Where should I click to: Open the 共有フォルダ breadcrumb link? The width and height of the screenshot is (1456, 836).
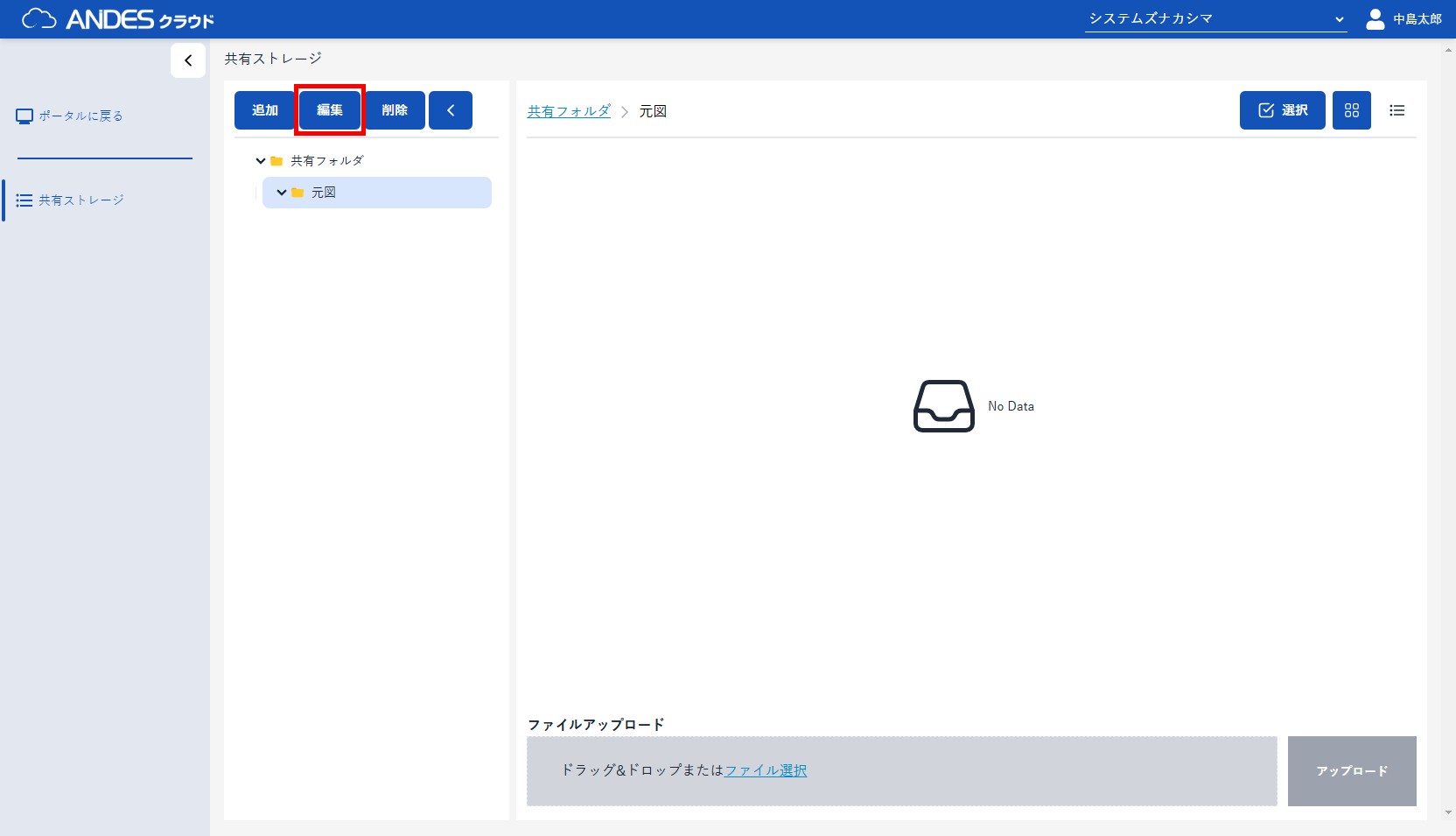[x=569, y=111]
